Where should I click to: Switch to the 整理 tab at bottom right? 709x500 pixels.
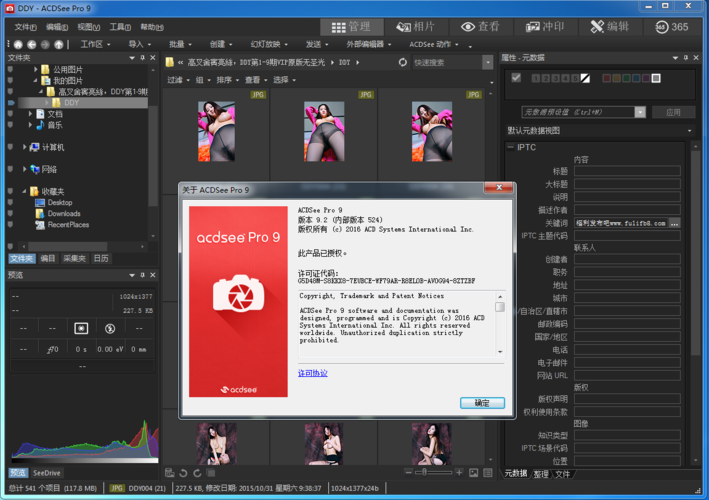click(541, 474)
